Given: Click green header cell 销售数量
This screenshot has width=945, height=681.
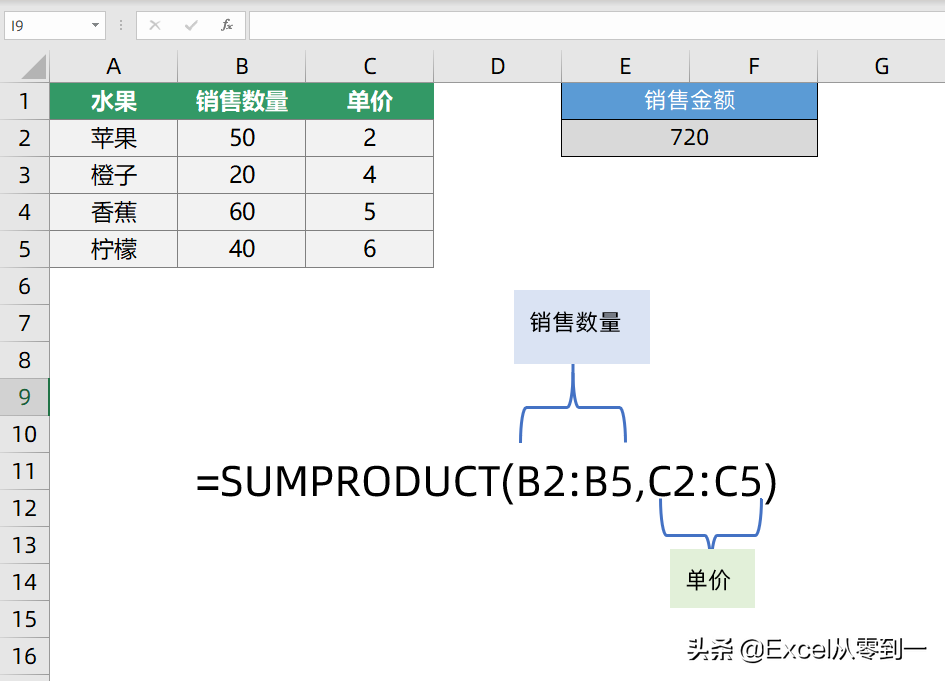Looking at the screenshot, I should 242,101.
